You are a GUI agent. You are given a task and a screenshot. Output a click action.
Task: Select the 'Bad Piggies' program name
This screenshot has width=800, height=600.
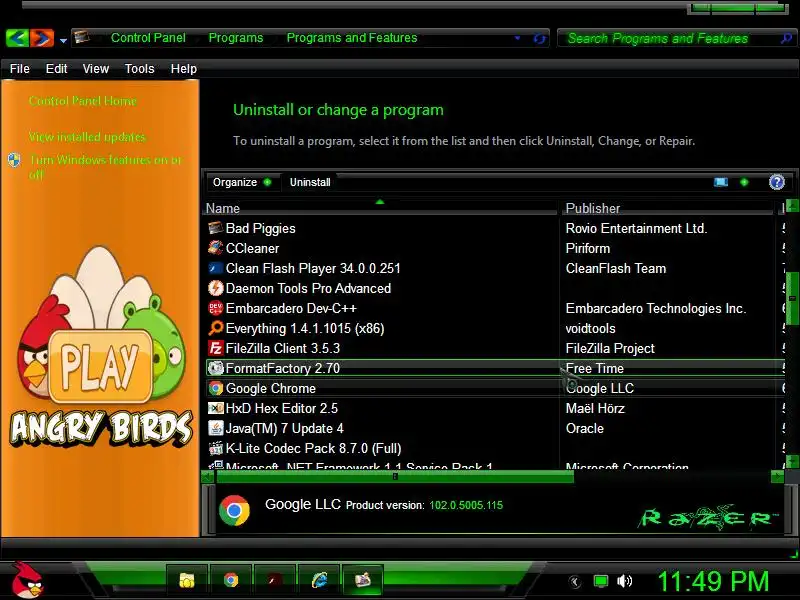point(260,228)
